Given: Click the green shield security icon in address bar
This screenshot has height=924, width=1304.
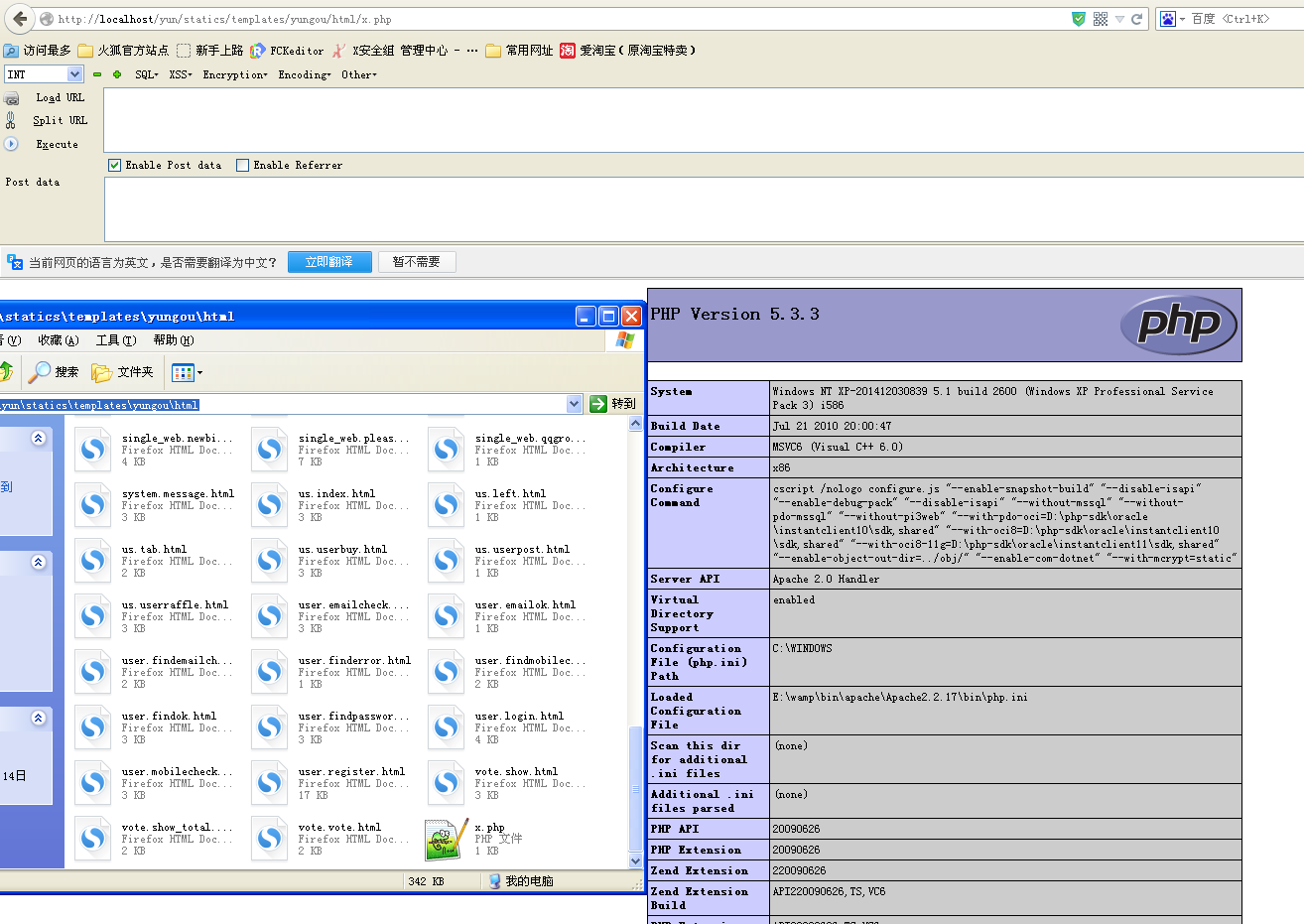Looking at the screenshot, I should click(1079, 19).
